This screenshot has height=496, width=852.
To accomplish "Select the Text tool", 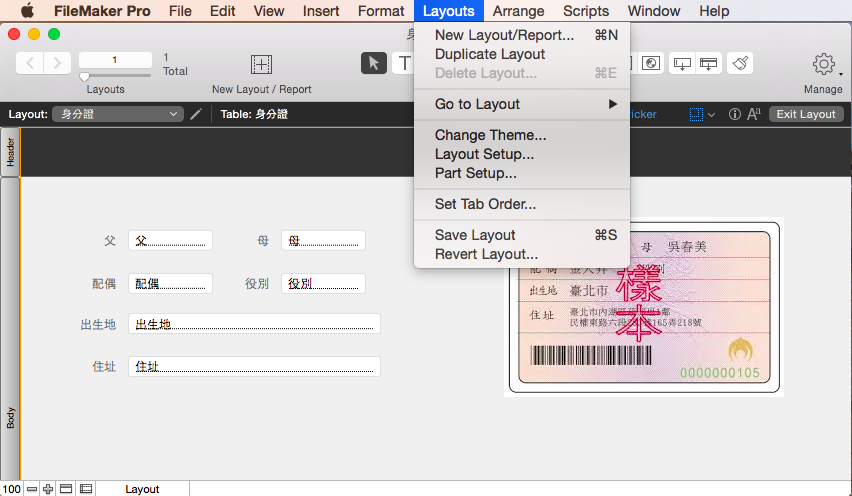I will coord(403,63).
